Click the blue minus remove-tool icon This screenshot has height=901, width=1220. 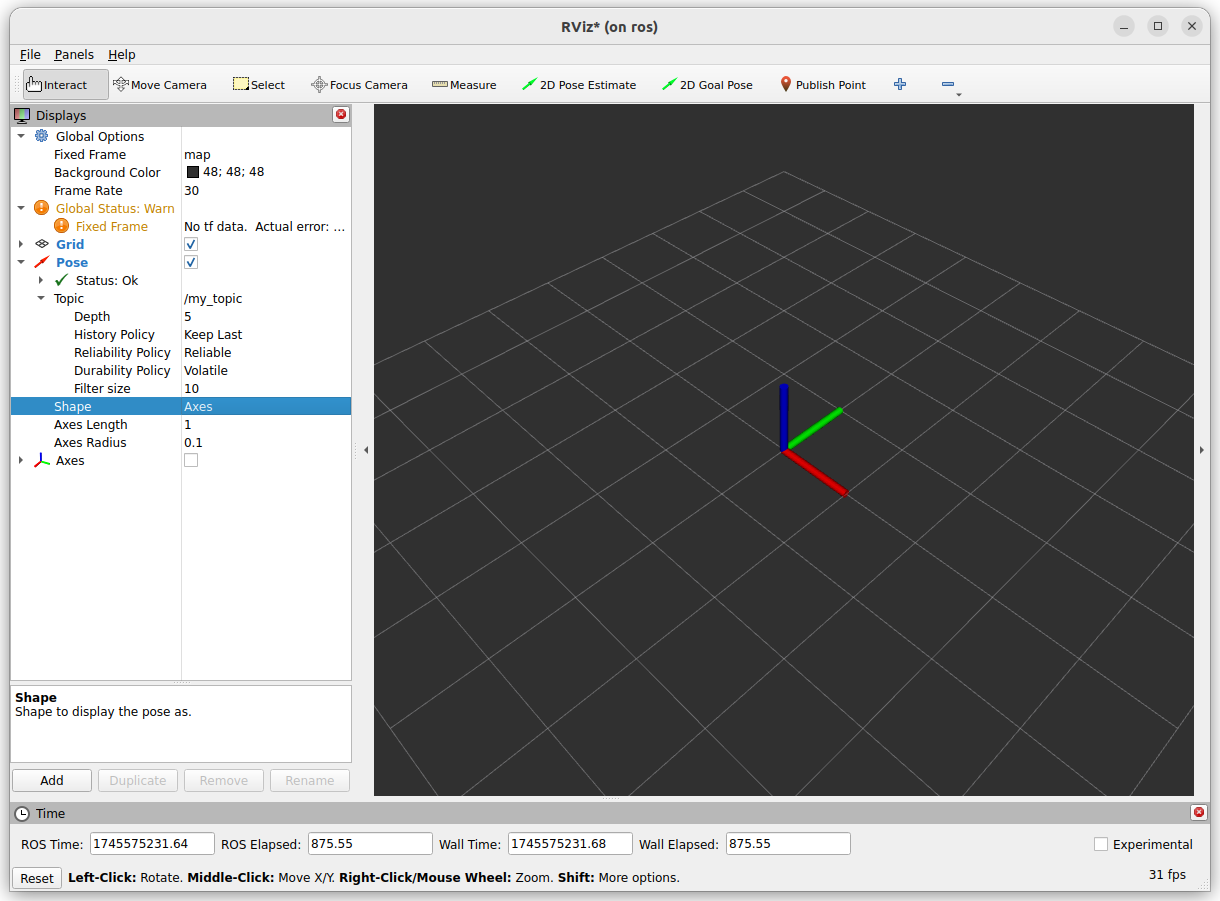948,85
